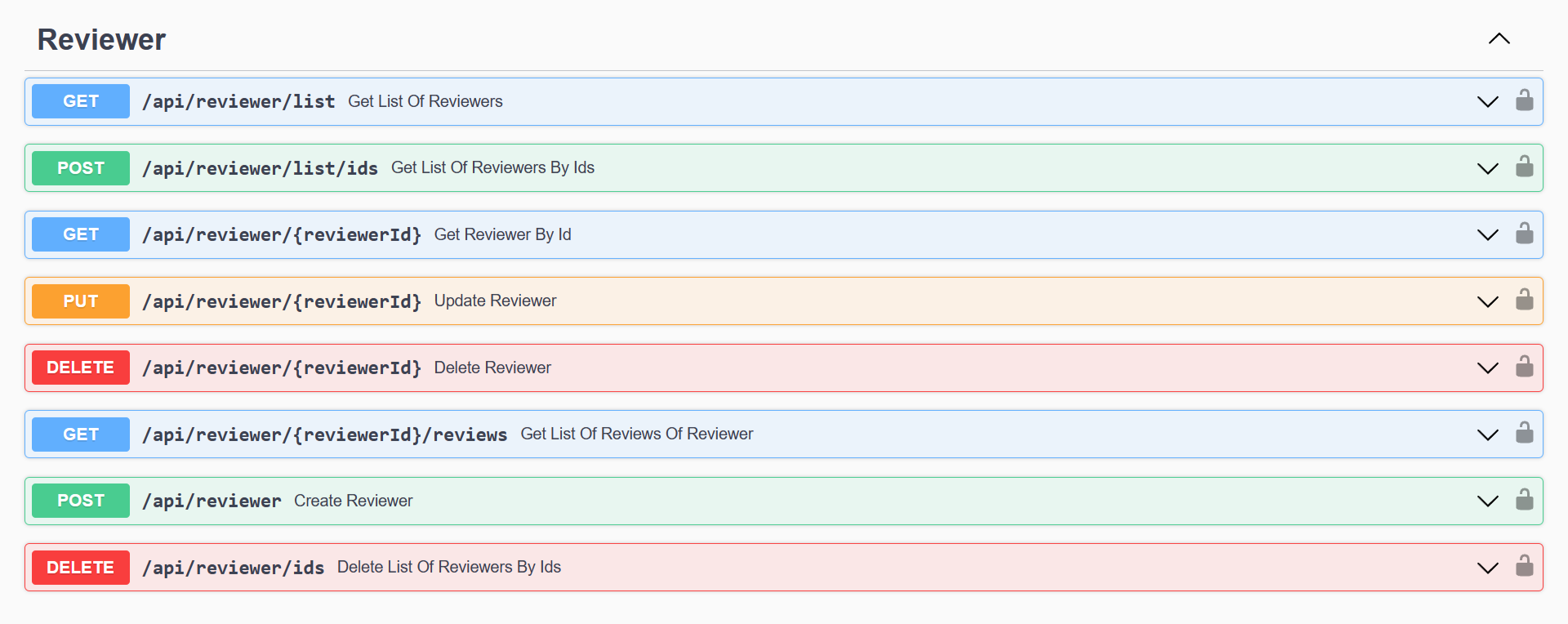The width and height of the screenshot is (1568, 624).
Task: Click the Get Reviewer By Id description
Action: point(502,234)
